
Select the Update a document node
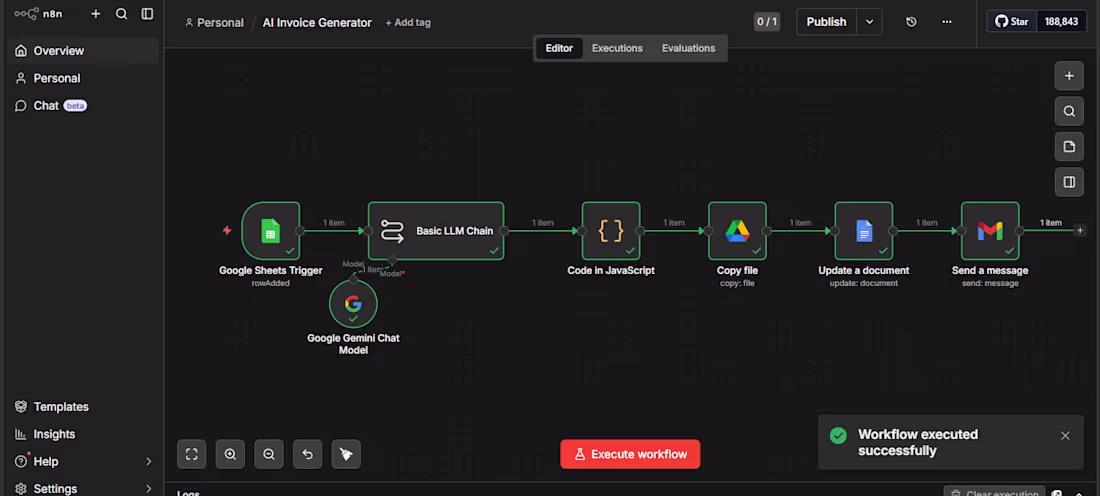coord(864,231)
